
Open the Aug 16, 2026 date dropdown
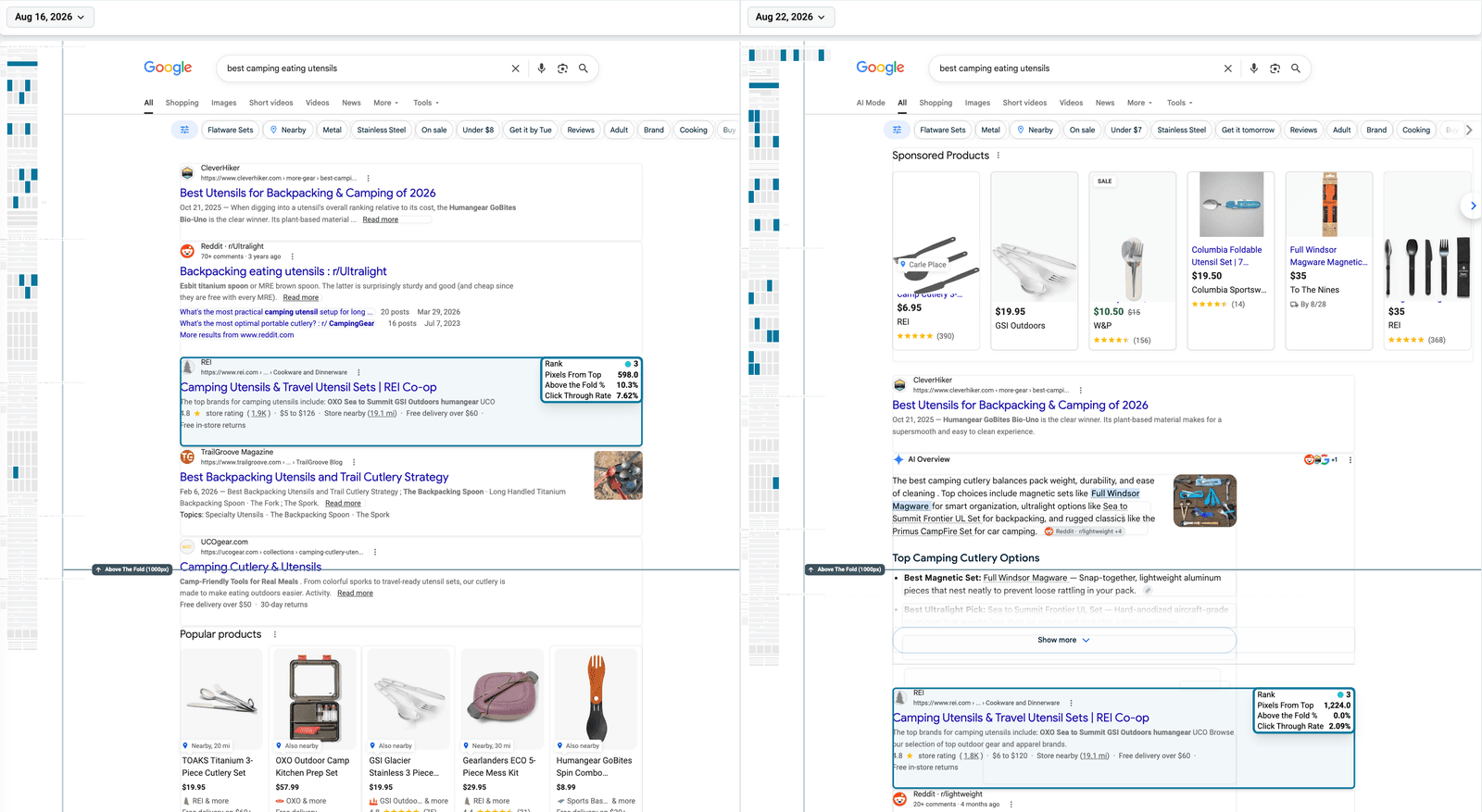coord(50,17)
